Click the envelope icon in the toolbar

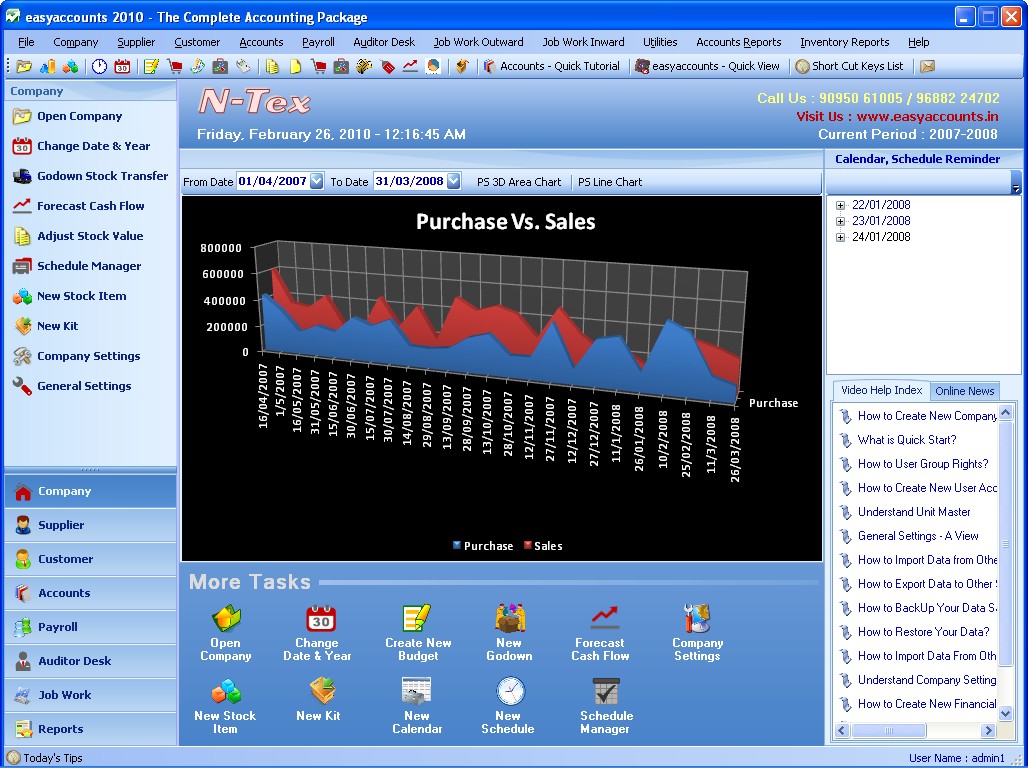927,66
